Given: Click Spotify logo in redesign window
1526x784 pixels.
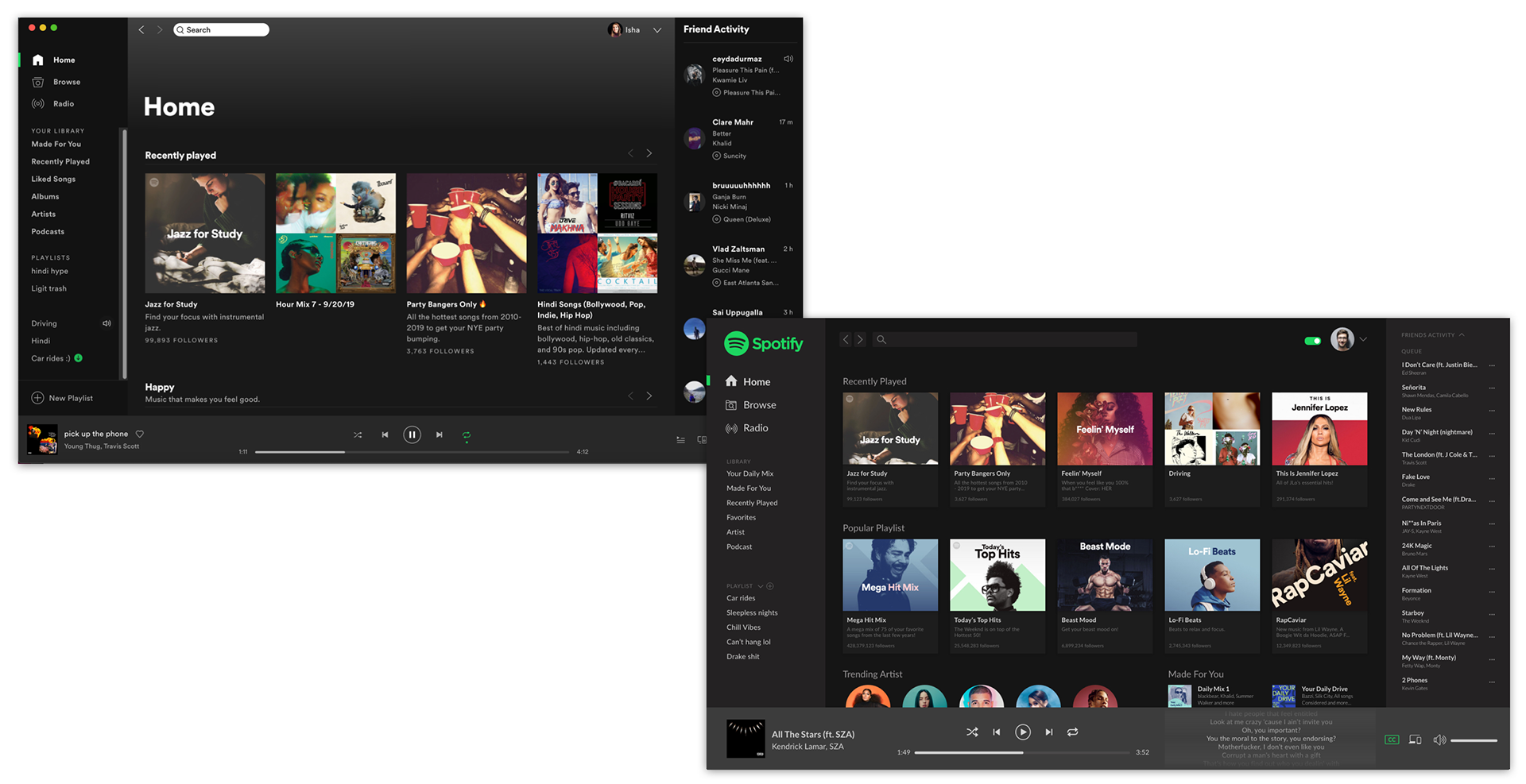Looking at the screenshot, I should point(763,343).
